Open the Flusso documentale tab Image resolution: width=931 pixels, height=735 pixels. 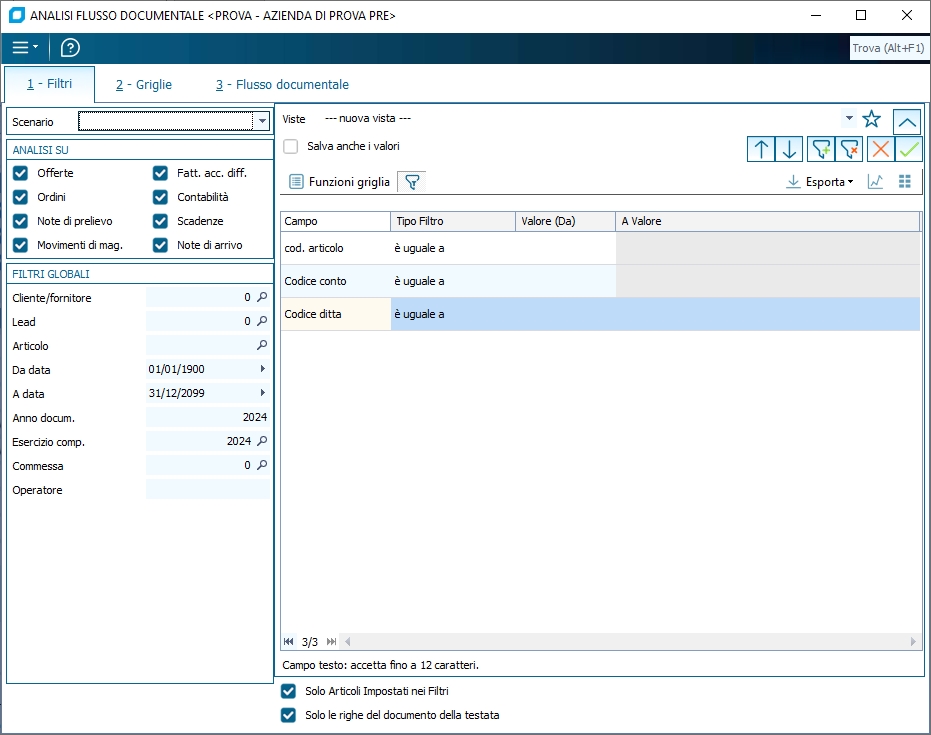282,85
